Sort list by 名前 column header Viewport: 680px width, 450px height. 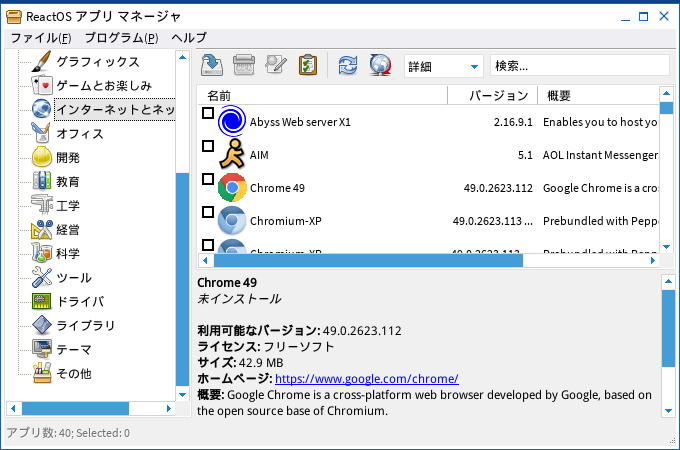click(323, 95)
